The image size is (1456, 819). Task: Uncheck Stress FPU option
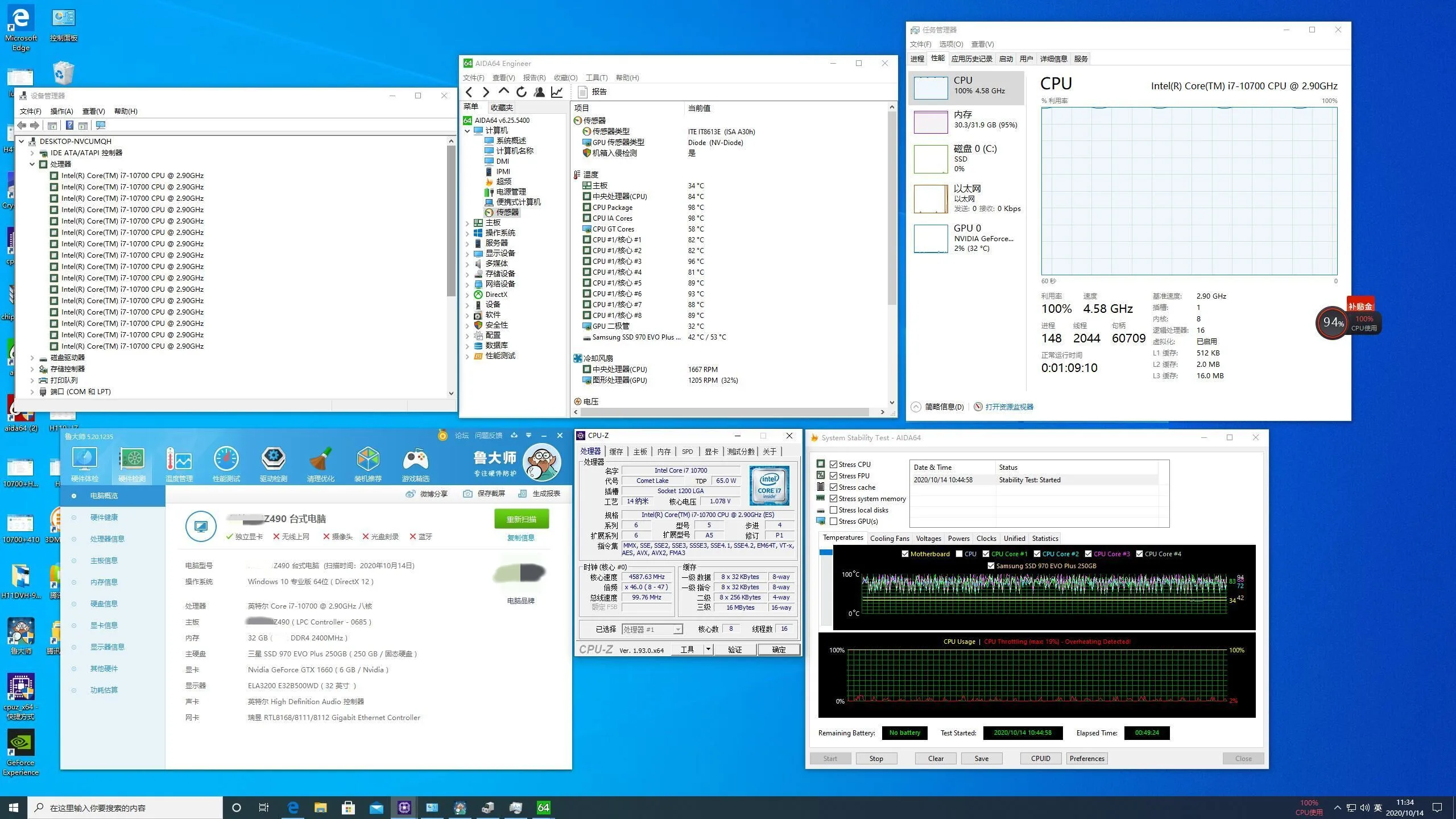833,476
